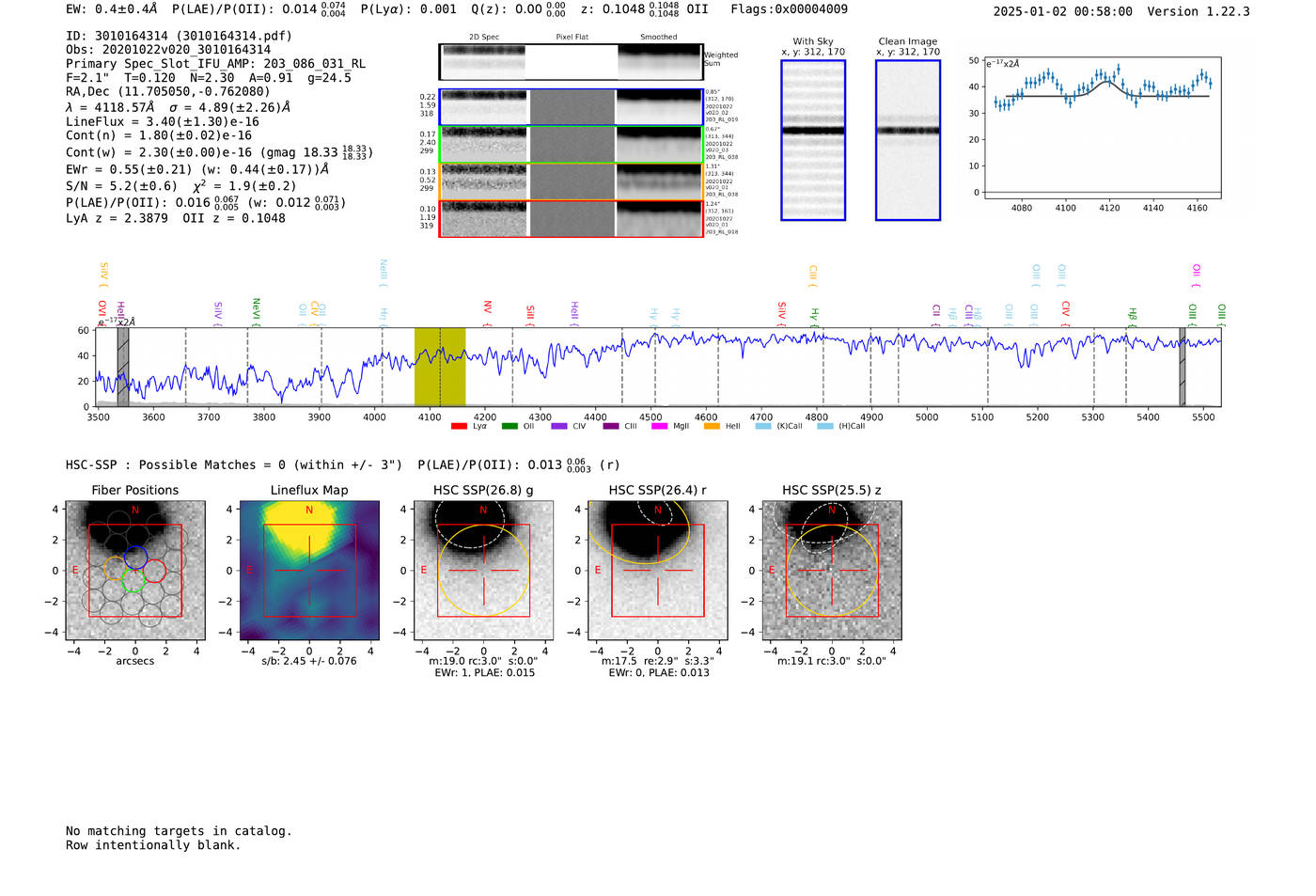Click the hatched gray band near 5460Å
The width and height of the screenshot is (1316, 896).
[1183, 367]
